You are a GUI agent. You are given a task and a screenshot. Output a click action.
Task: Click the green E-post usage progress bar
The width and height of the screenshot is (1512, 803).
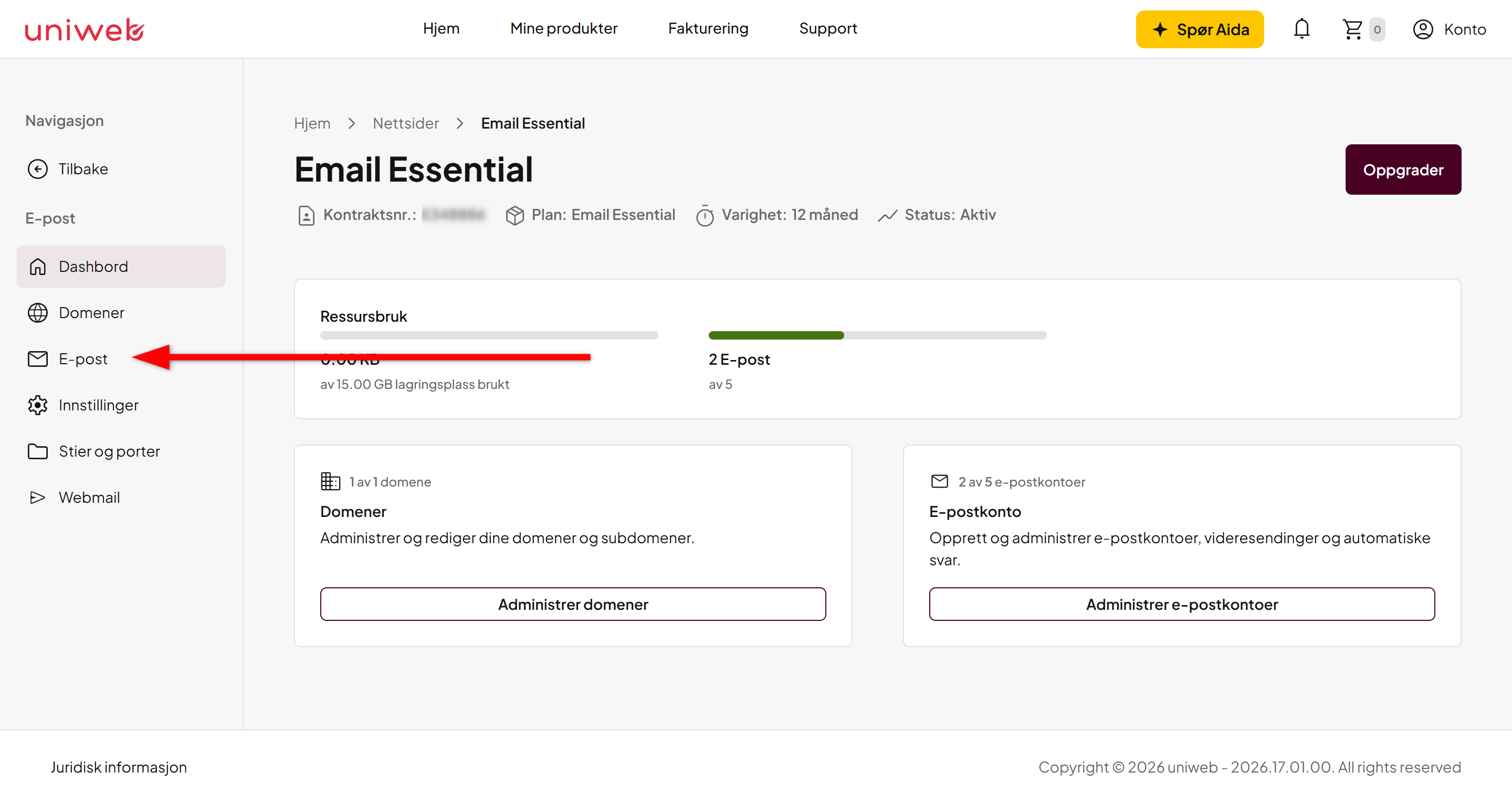[x=877, y=335]
